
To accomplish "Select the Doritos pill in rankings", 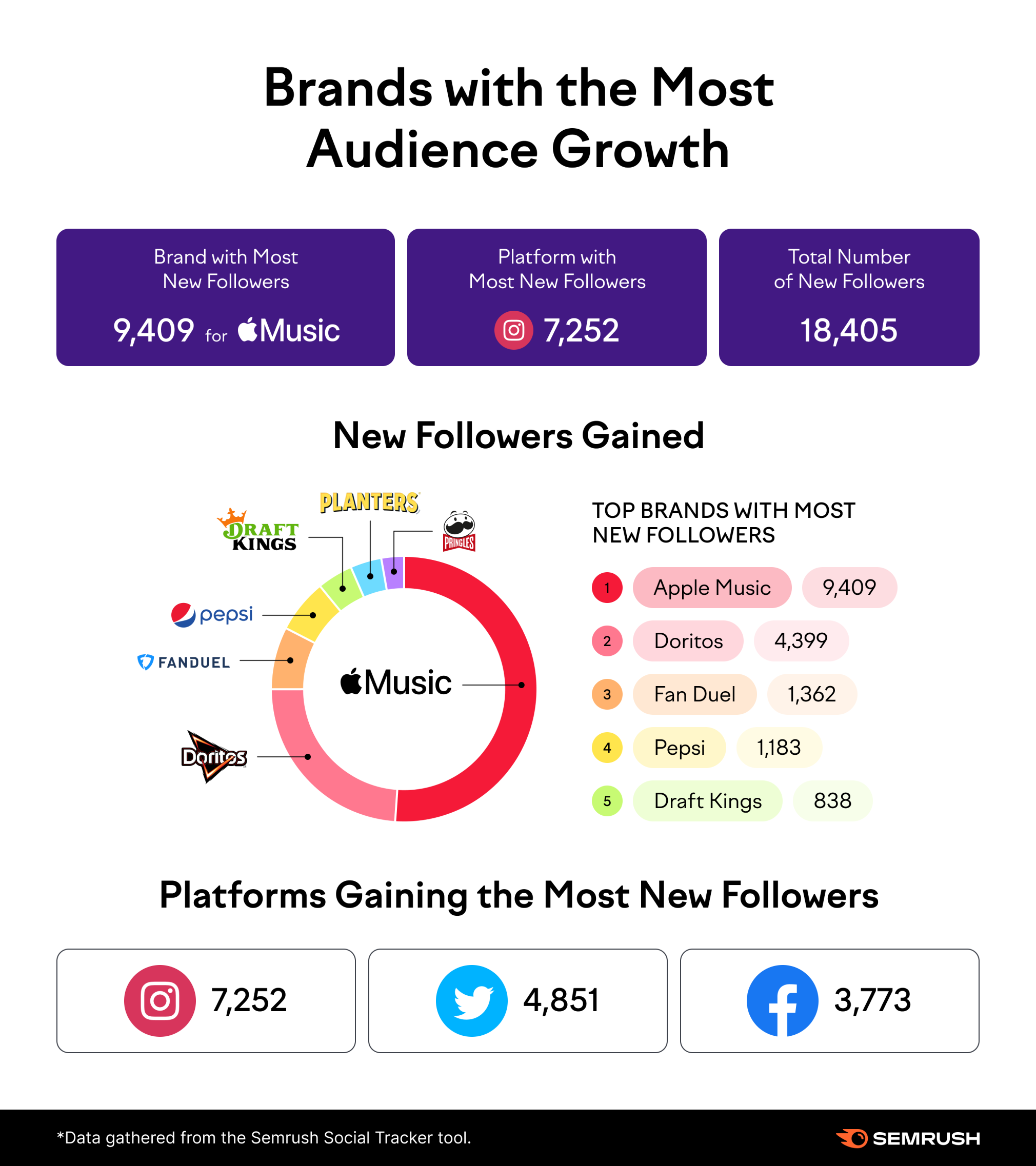I will click(688, 640).
